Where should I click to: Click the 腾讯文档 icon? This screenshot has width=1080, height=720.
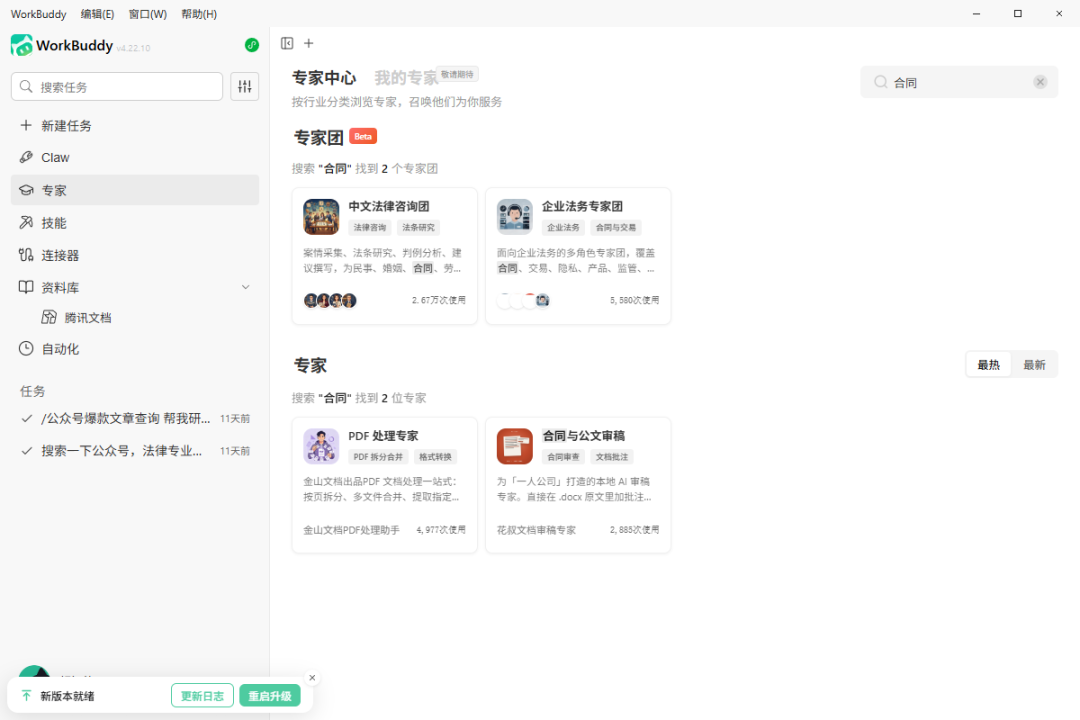click(49, 318)
